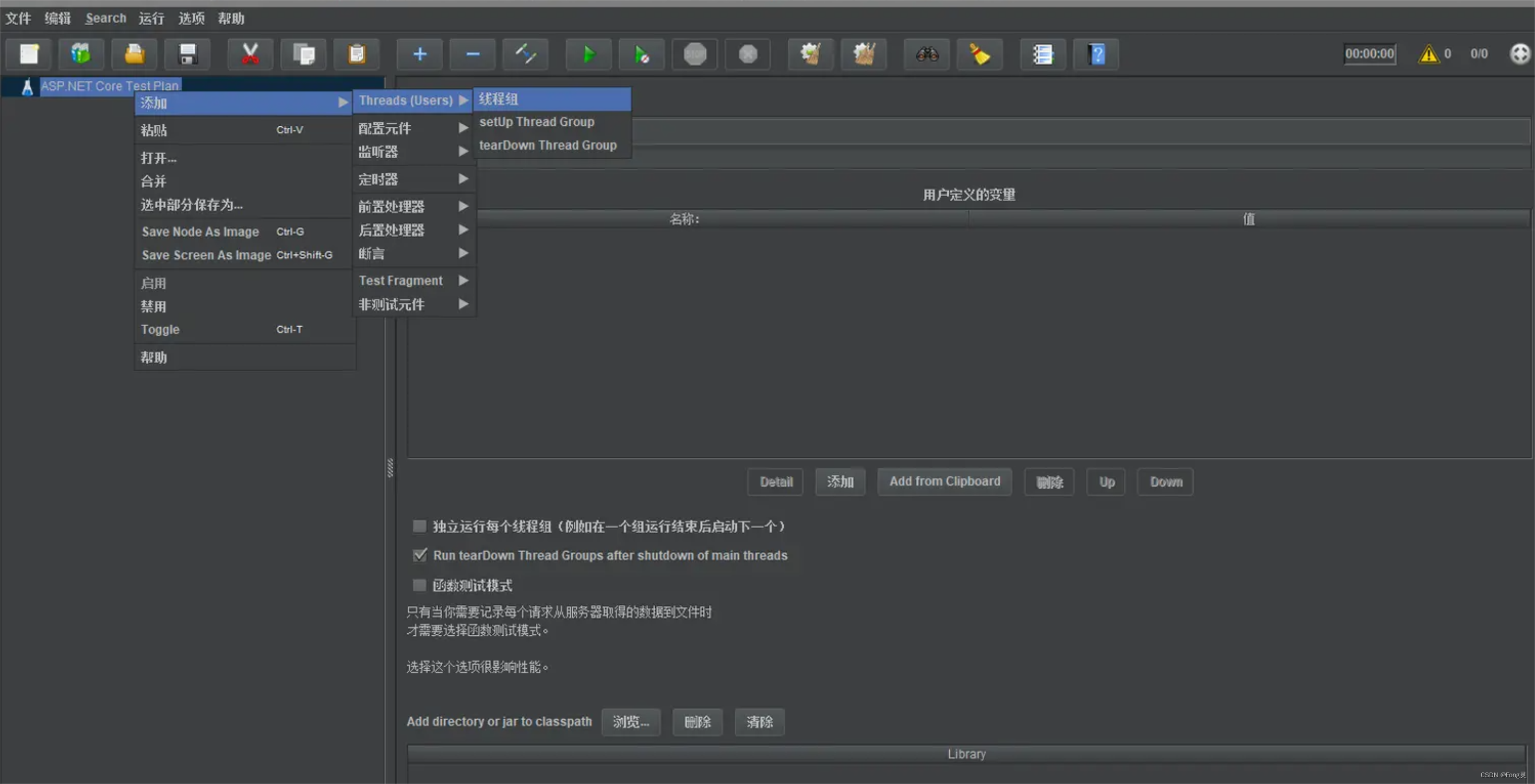
Task: Click the Run Test icon
Action: coord(588,53)
